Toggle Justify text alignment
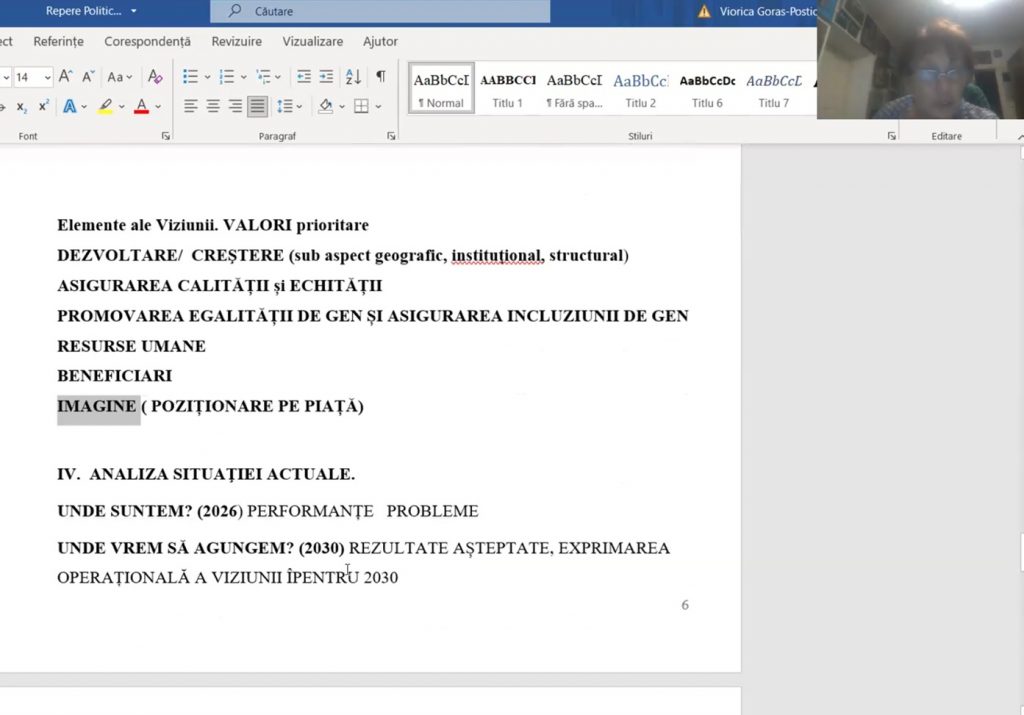This screenshot has height=715, width=1024. tap(257, 106)
